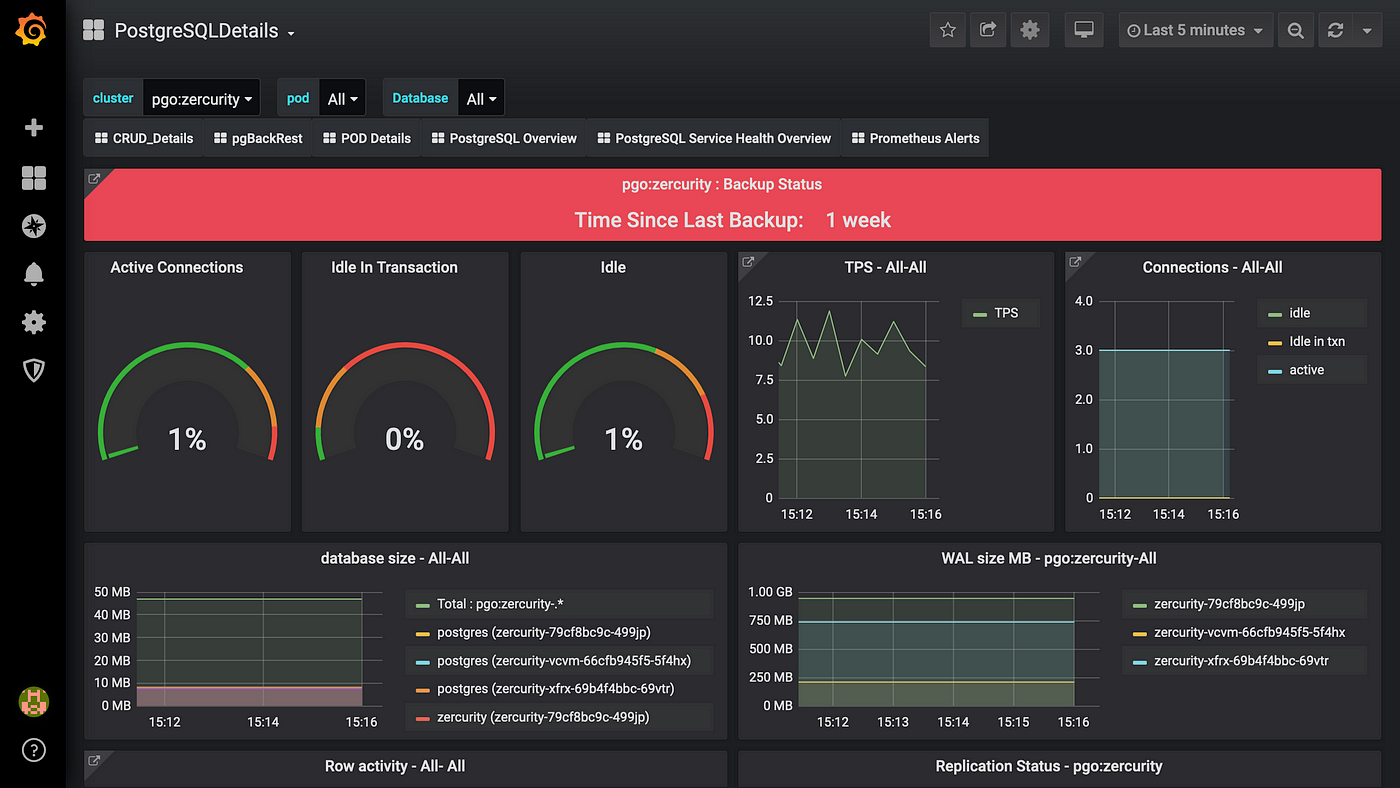Refresh the dashboard

[1335, 30]
